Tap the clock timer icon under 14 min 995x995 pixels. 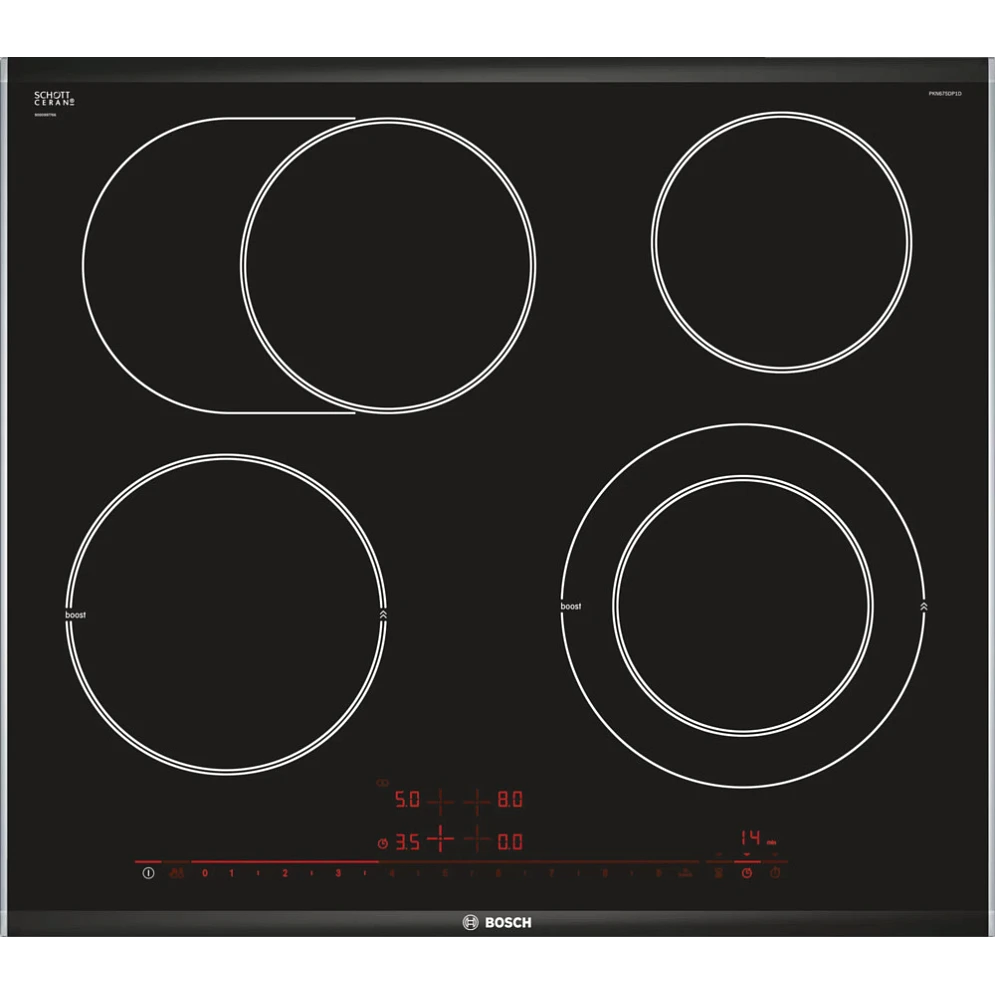point(747,873)
